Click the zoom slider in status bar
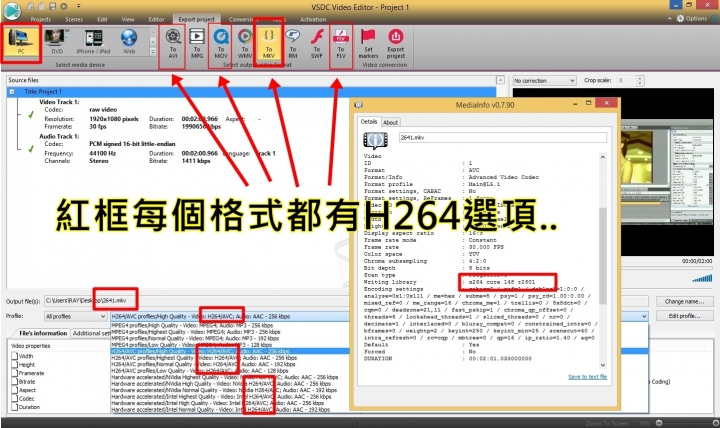 click(687, 422)
